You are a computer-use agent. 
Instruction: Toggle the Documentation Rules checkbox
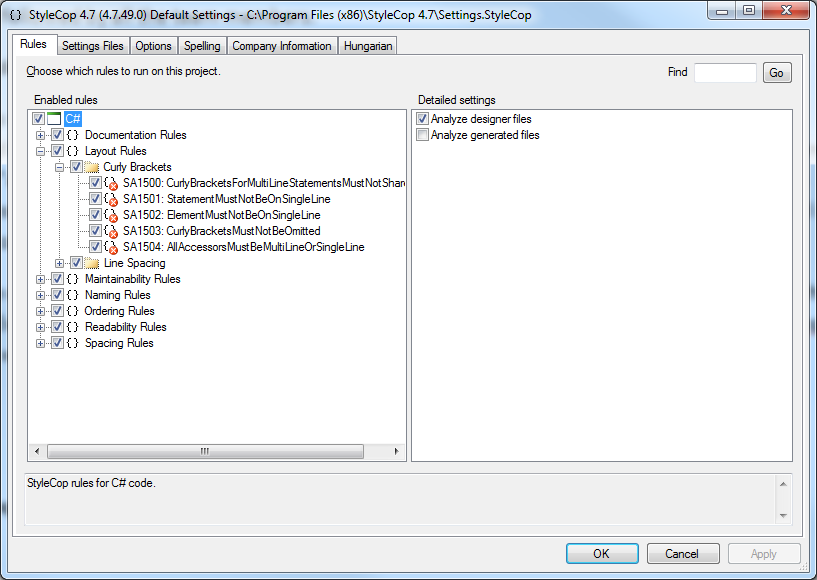pos(57,135)
